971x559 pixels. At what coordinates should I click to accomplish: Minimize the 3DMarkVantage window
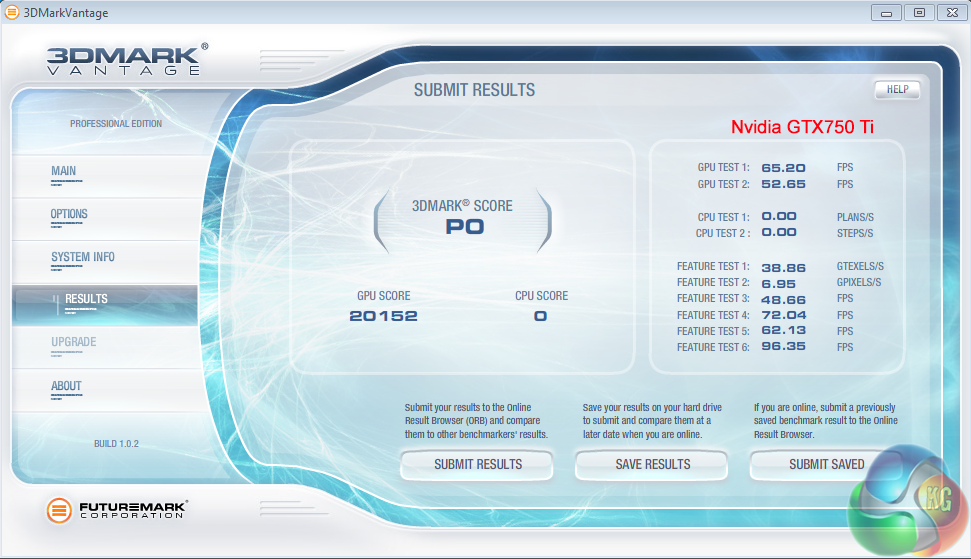(886, 12)
